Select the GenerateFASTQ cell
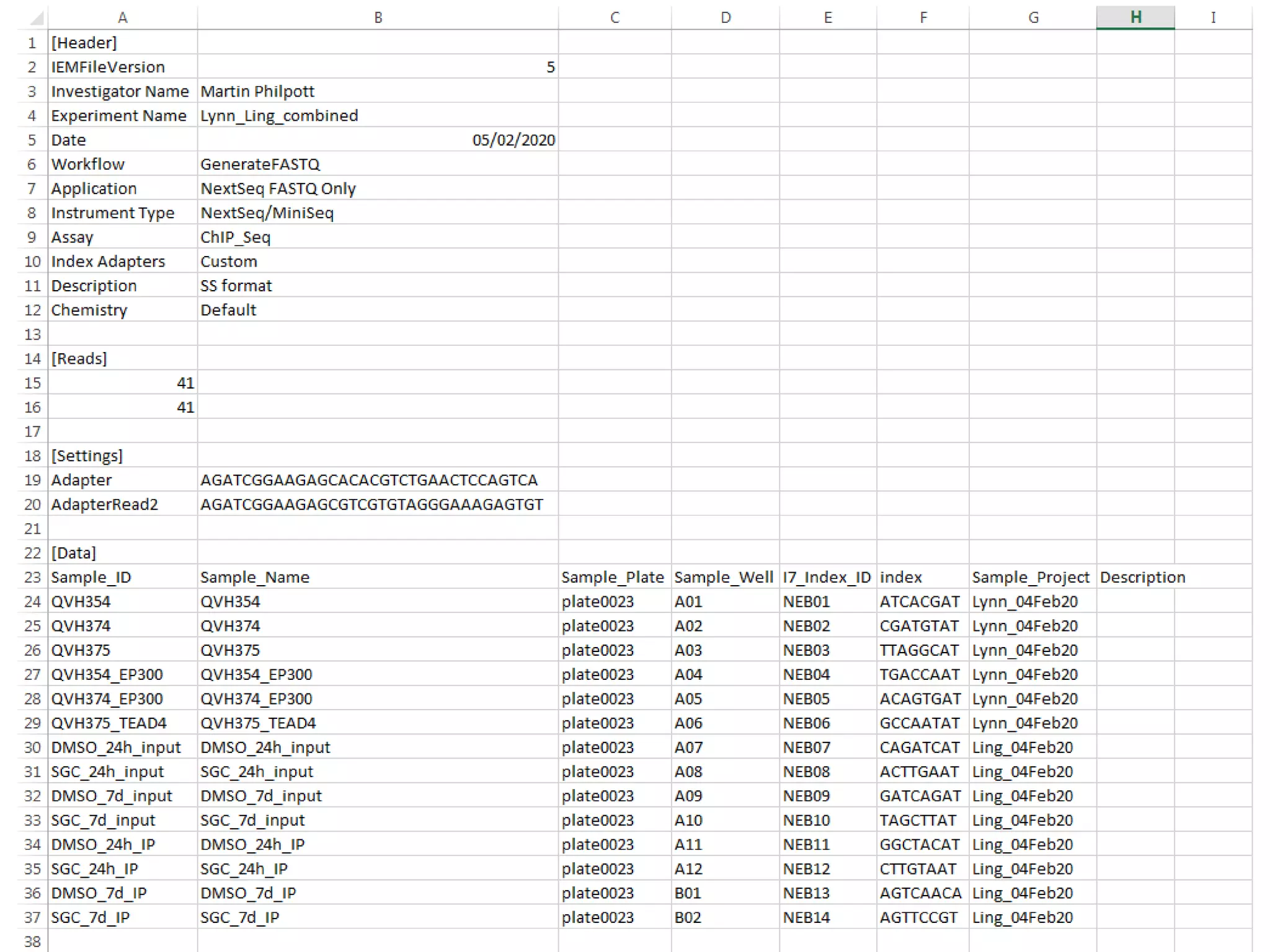The image size is (1270, 952). pyautogui.click(x=378, y=164)
